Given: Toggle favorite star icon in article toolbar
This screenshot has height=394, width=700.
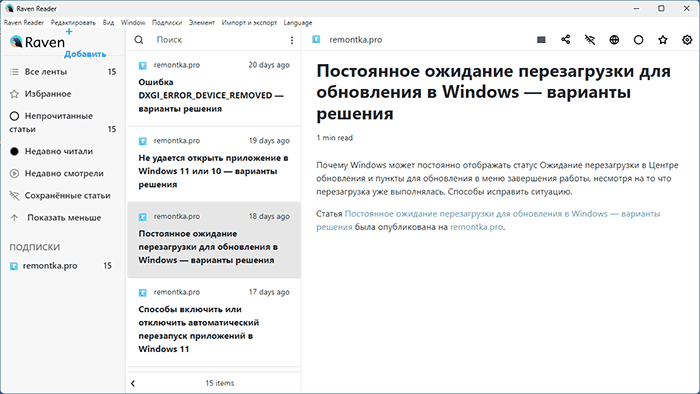Looking at the screenshot, I should coord(663,40).
